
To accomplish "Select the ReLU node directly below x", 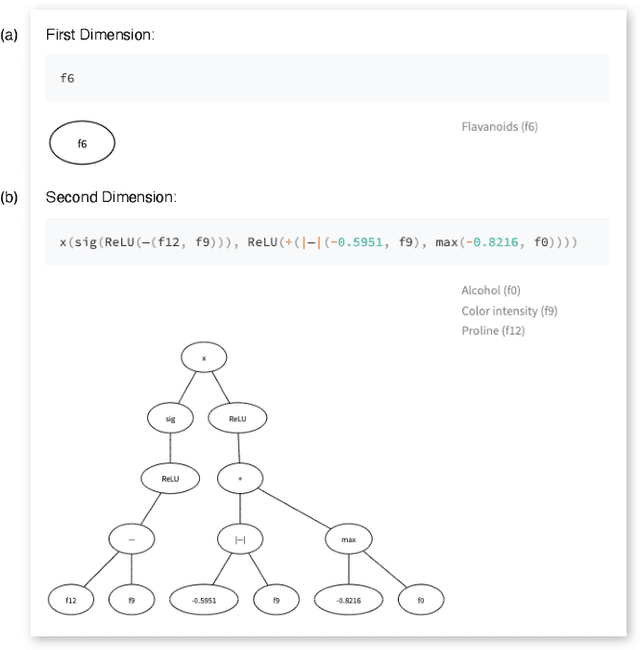I will pyautogui.click(x=239, y=418).
